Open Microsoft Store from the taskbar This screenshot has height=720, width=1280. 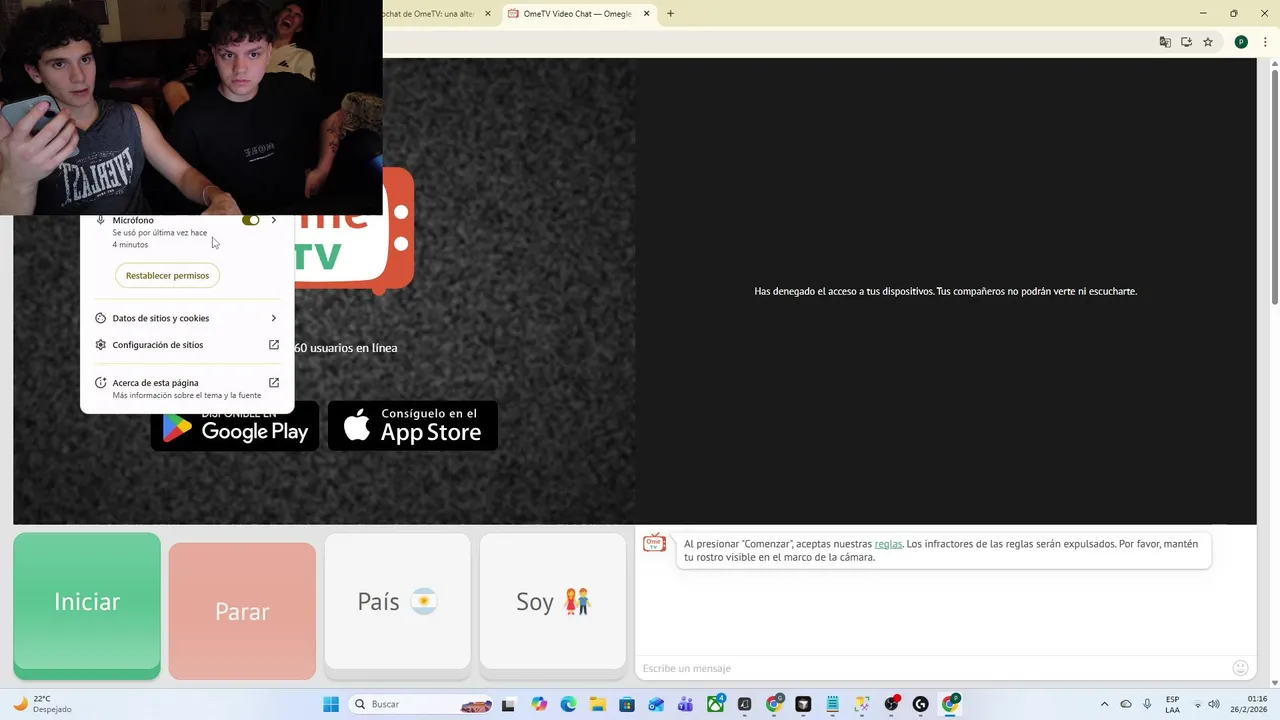[627, 704]
